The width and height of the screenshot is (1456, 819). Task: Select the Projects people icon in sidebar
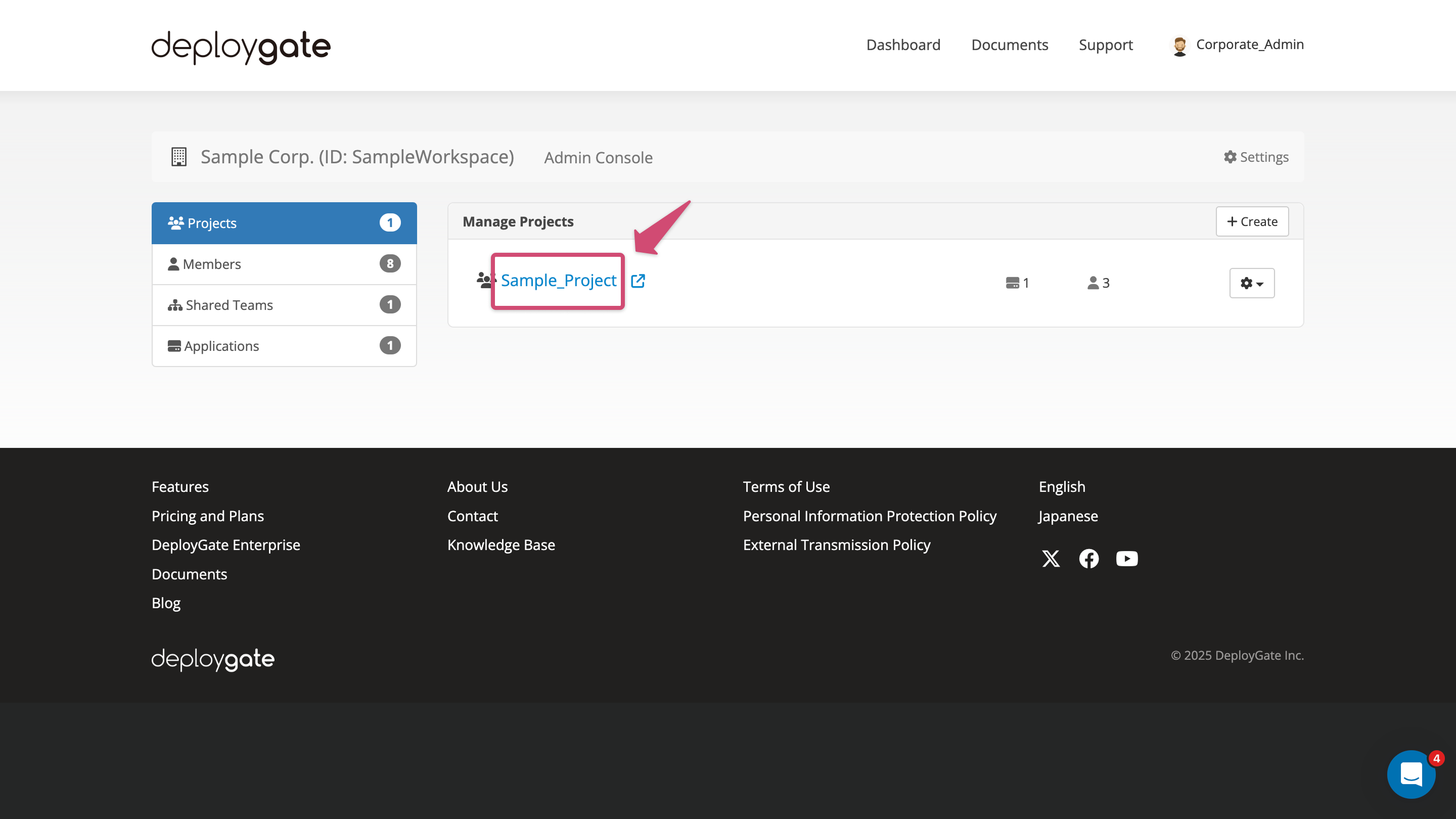coord(176,222)
